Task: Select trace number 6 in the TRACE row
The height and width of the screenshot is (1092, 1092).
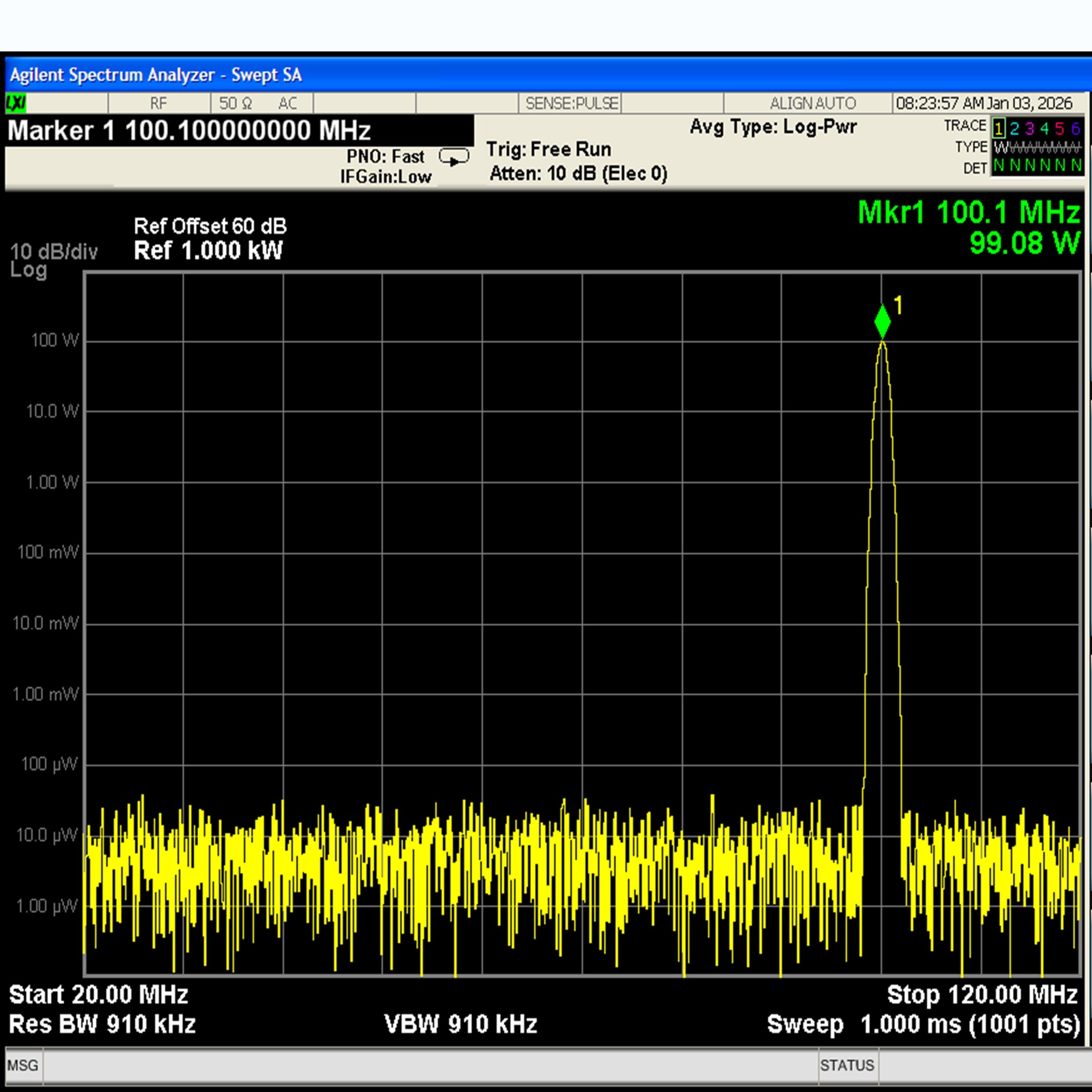Action: tap(1075, 128)
